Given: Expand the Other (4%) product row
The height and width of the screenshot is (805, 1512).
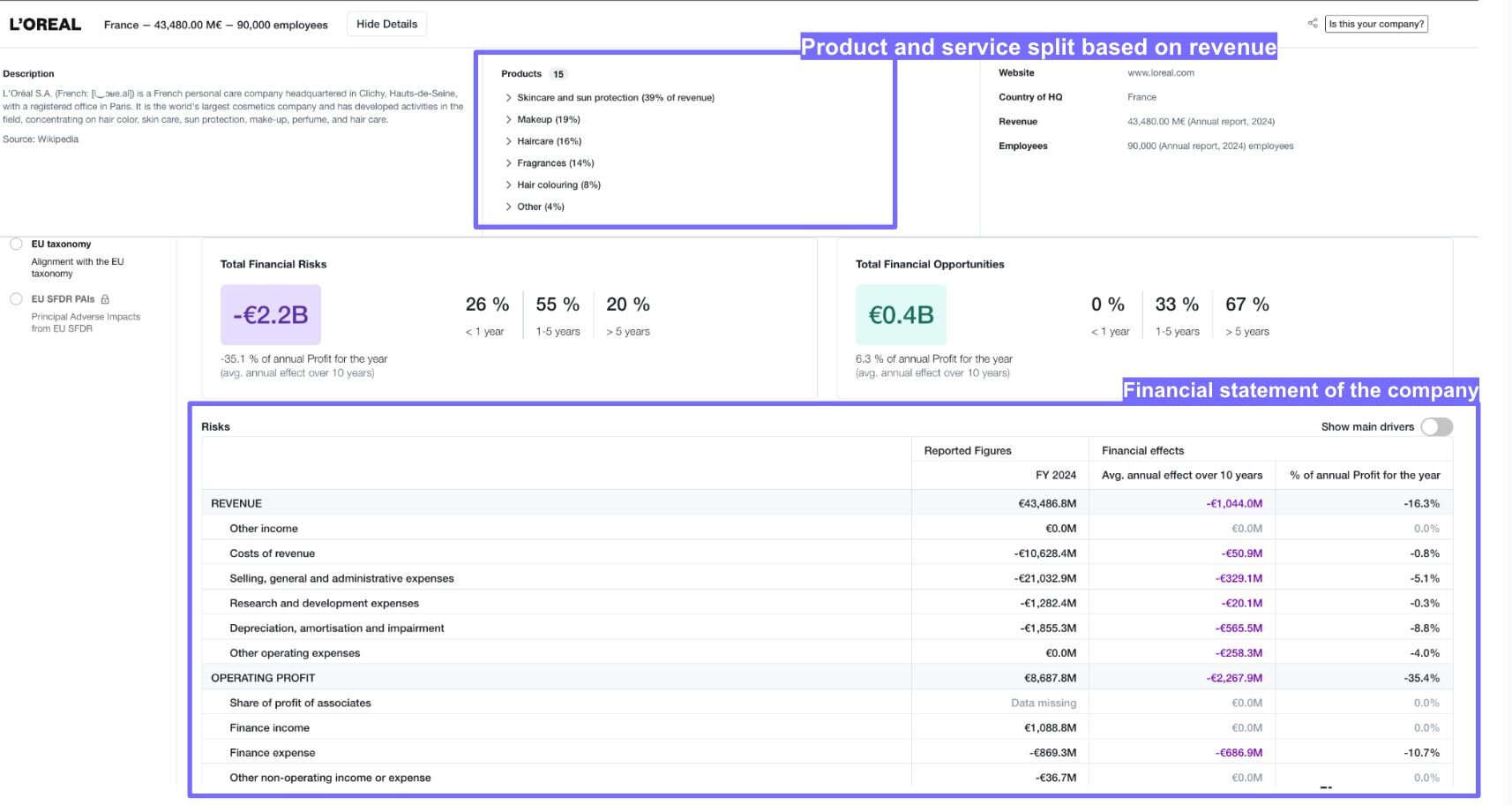Looking at the screenshot, I should tap(509, 207).
